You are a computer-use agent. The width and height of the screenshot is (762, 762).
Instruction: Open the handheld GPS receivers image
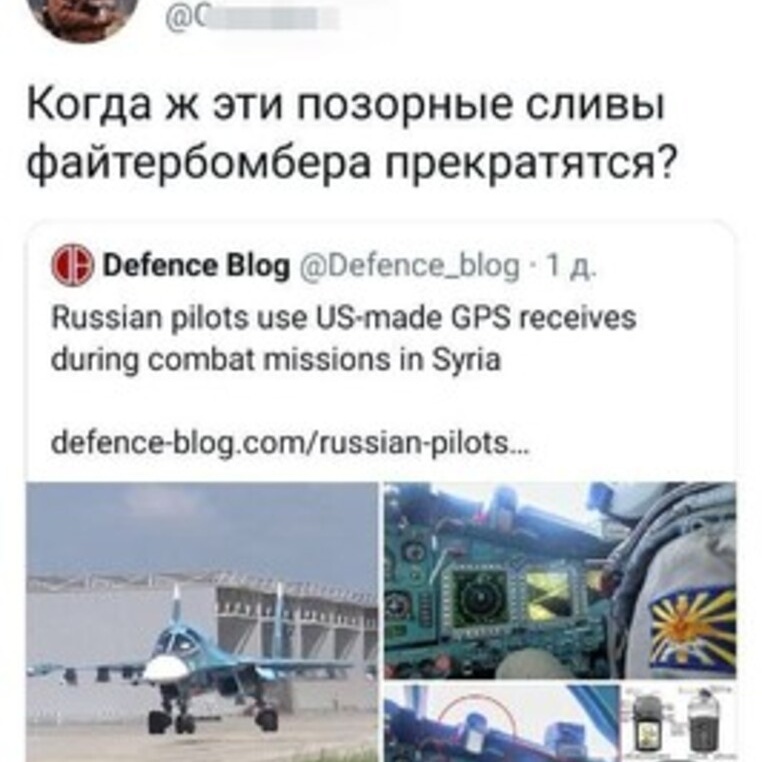click(x=679, y=723)
